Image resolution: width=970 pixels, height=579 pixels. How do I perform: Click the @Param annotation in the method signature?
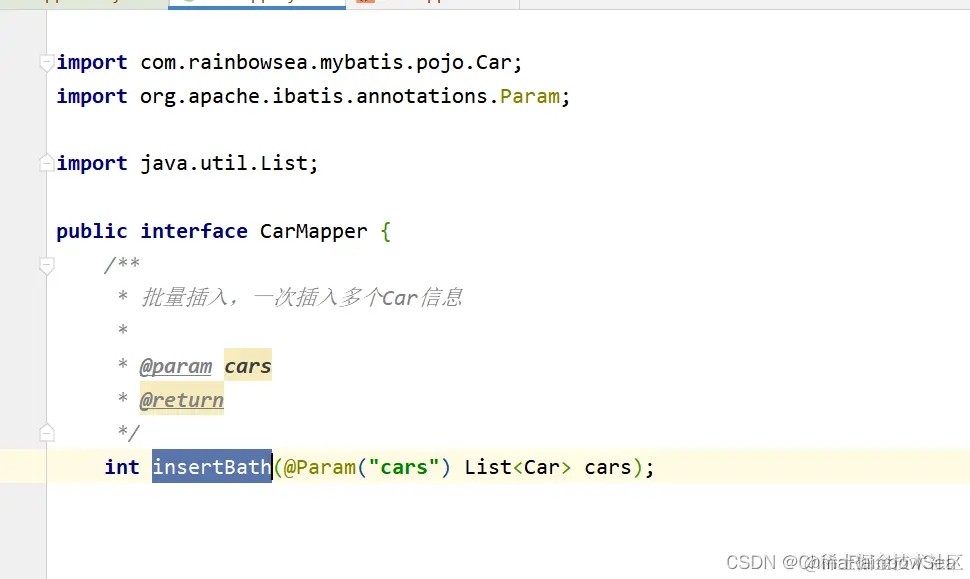[320, 467]
